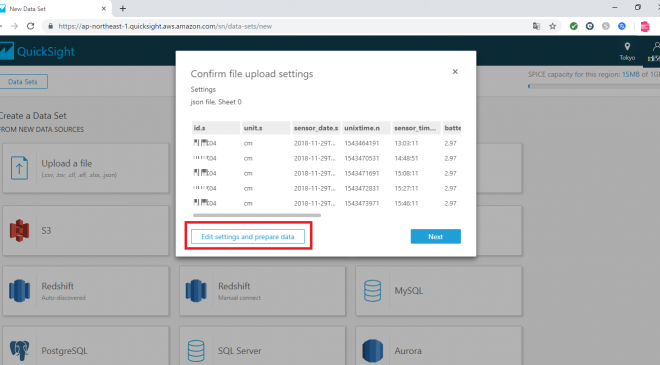Bookmark page with star icon
Viewport: 660px width, 365px height.
tap(553, 26)
